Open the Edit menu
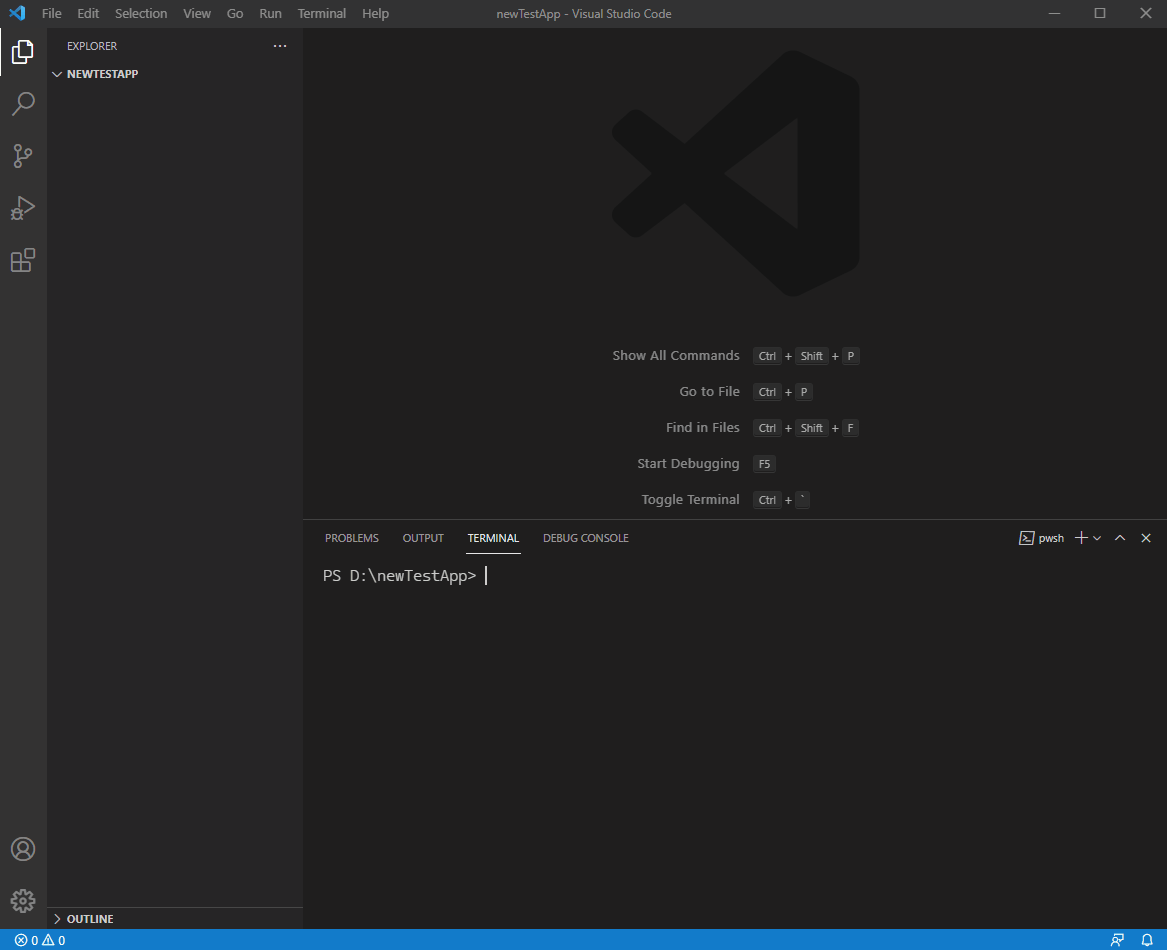Viewport: 1167px width, 950px height. point(88,13)
